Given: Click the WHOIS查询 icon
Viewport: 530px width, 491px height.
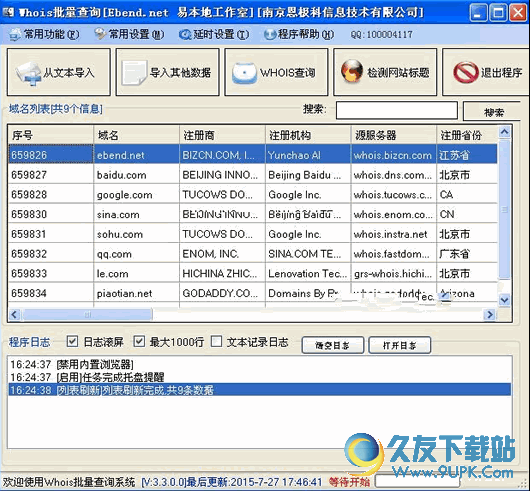Looking at the screenshot, I should (x=244, y=73).
